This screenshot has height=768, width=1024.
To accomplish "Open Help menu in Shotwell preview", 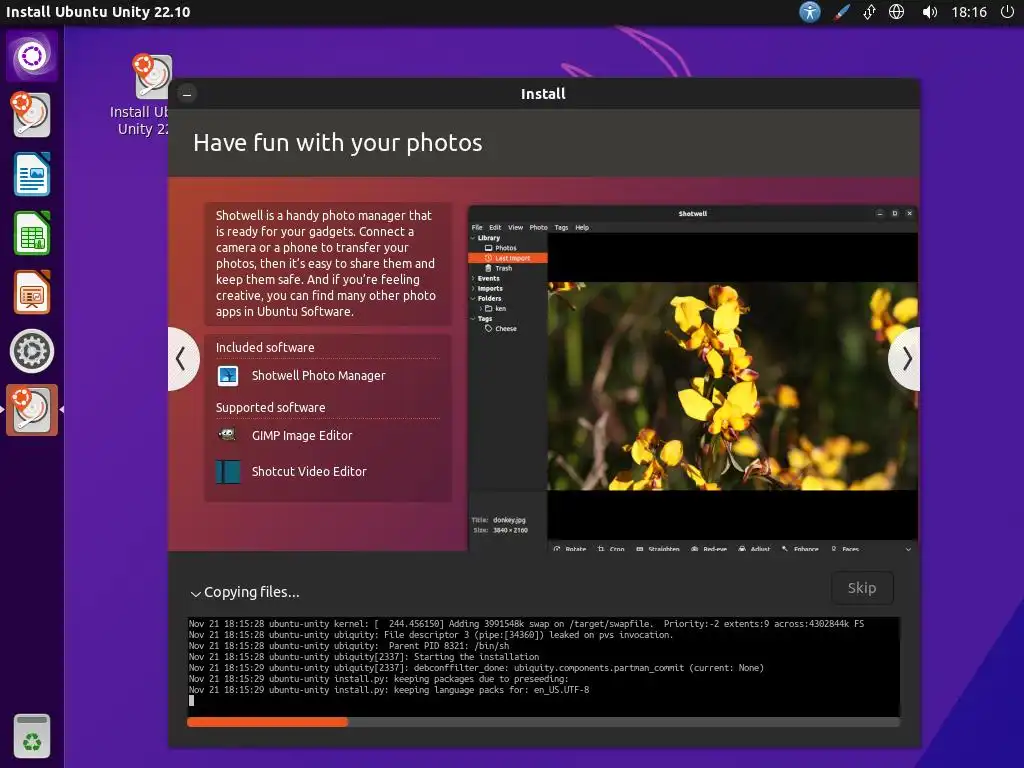I will pos(582,227).
